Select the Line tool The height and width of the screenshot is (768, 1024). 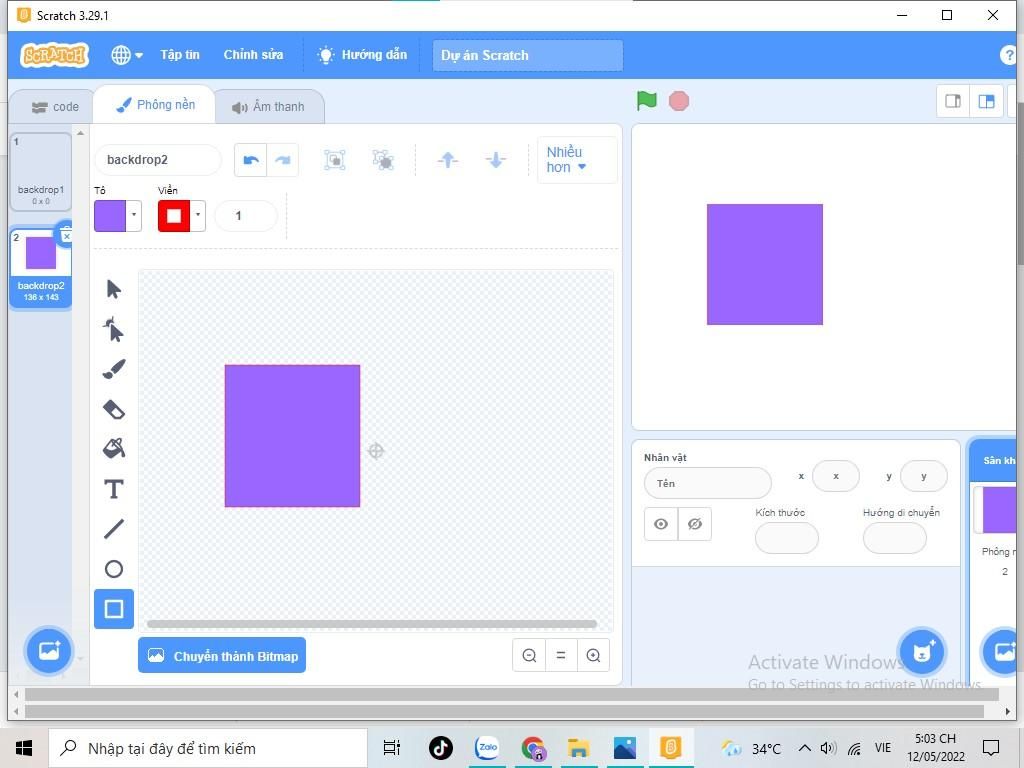tap(114, 528)
